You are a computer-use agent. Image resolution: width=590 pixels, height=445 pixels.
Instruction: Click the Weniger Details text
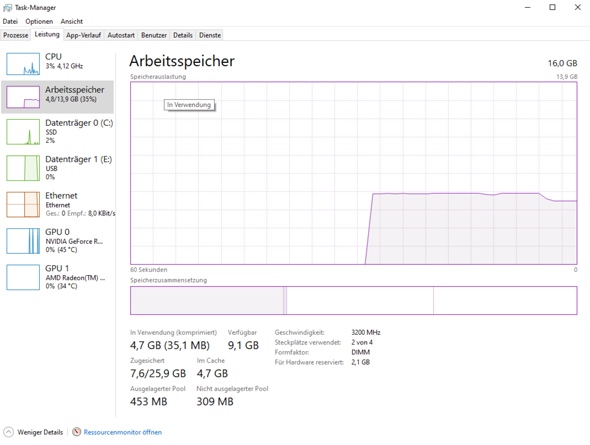coord(40,432)
